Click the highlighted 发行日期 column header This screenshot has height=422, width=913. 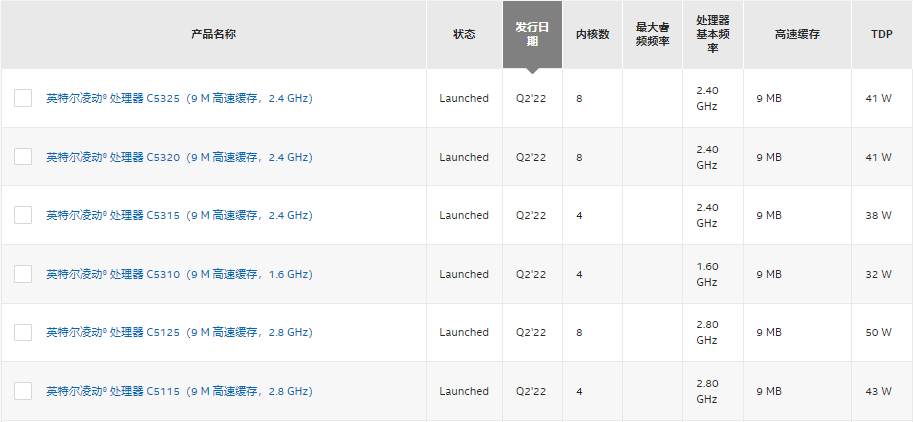tap(532, 34)
